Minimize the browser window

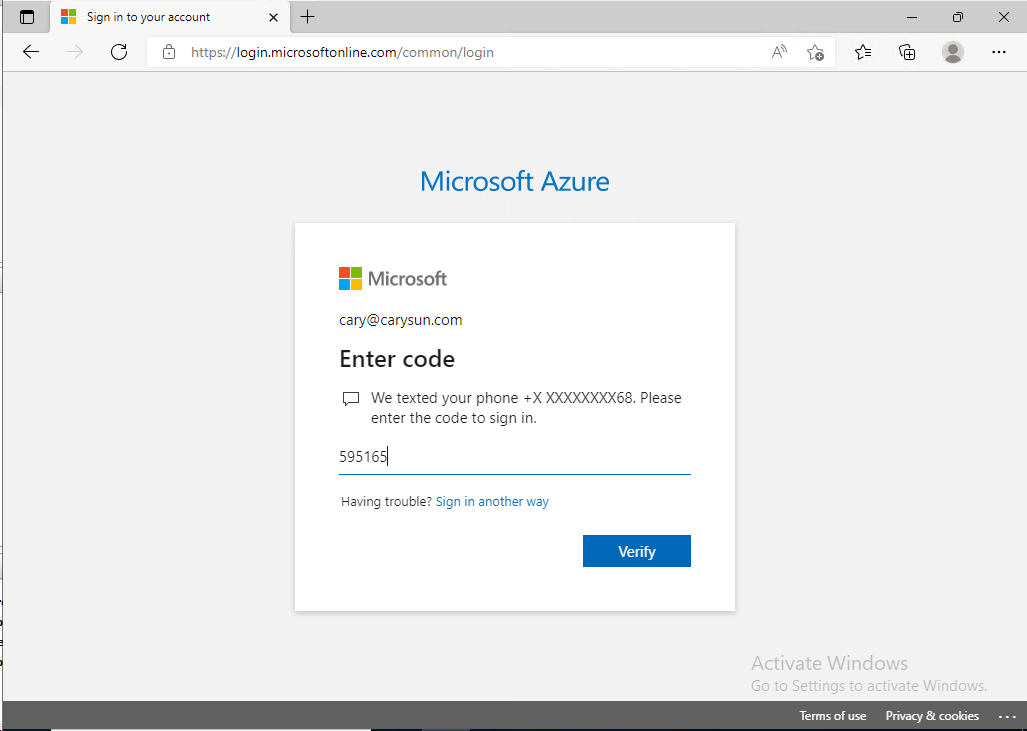(912, 17)
